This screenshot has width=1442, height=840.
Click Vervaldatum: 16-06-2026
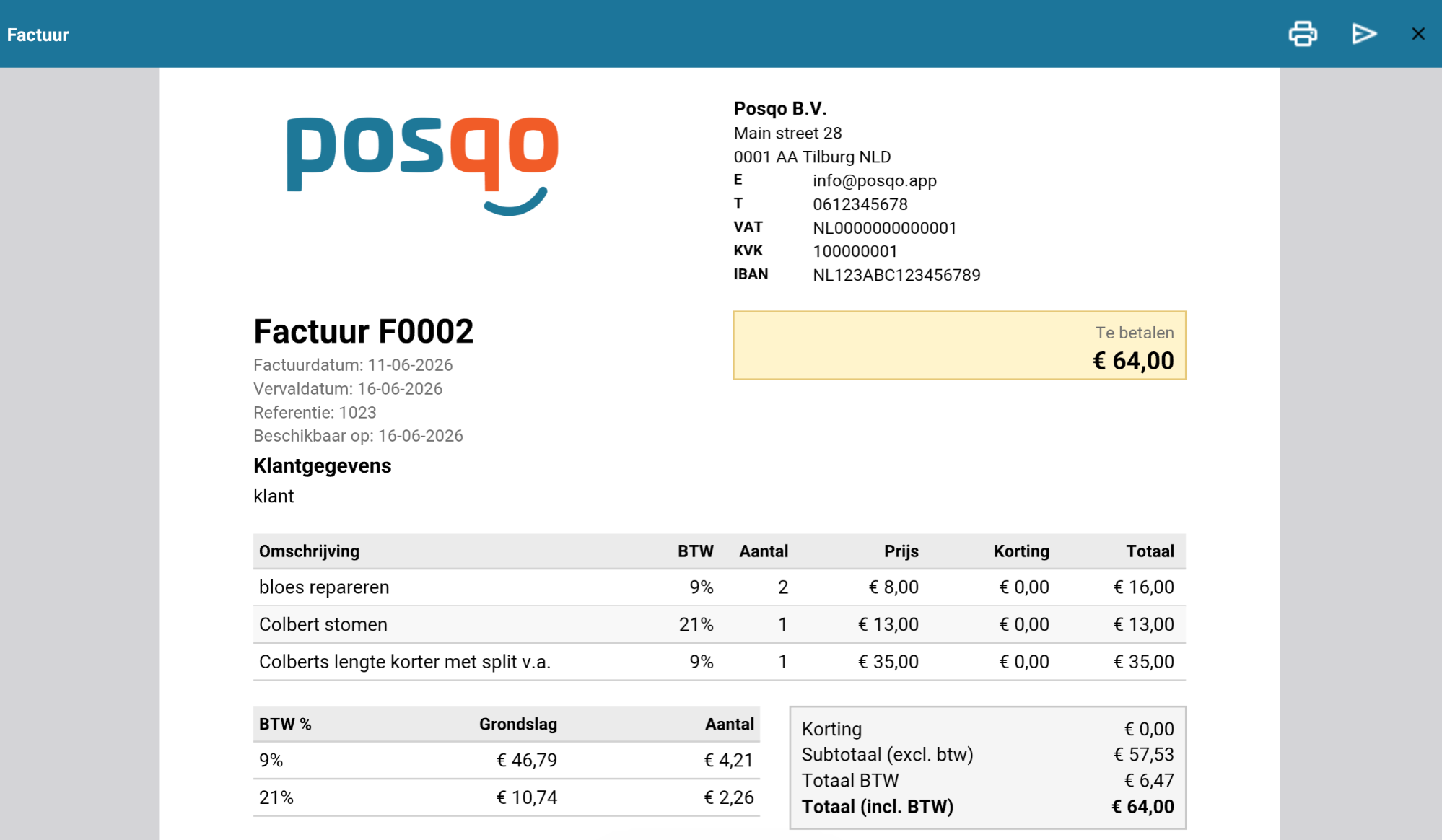[x=348, y=389]
